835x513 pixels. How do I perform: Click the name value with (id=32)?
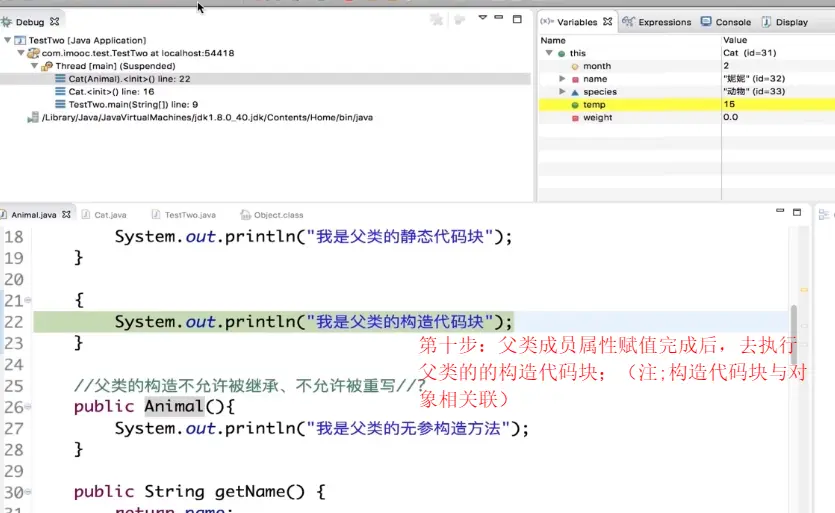(754, 78)
